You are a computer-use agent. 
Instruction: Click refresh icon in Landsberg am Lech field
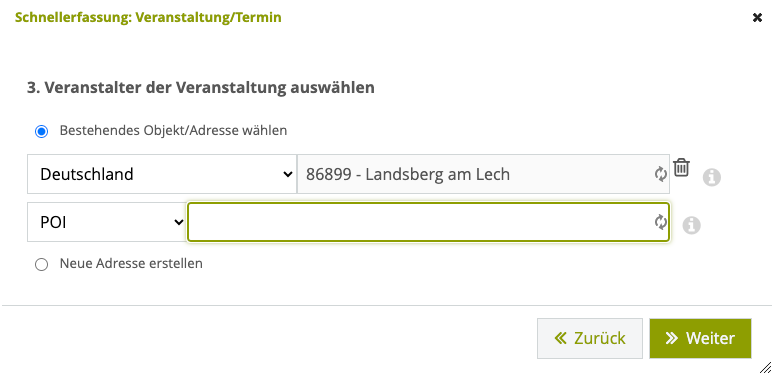[660, 174]
